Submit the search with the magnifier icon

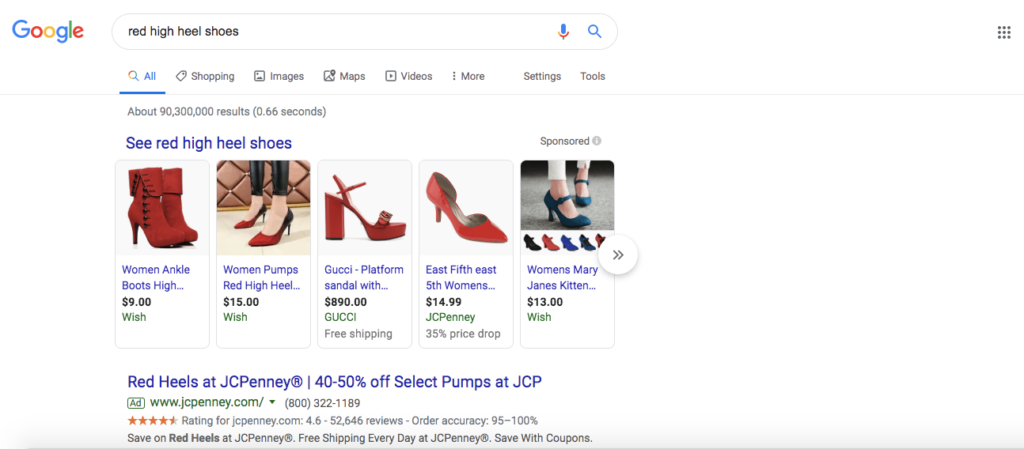pyautogui.click(x=594, y=31)
